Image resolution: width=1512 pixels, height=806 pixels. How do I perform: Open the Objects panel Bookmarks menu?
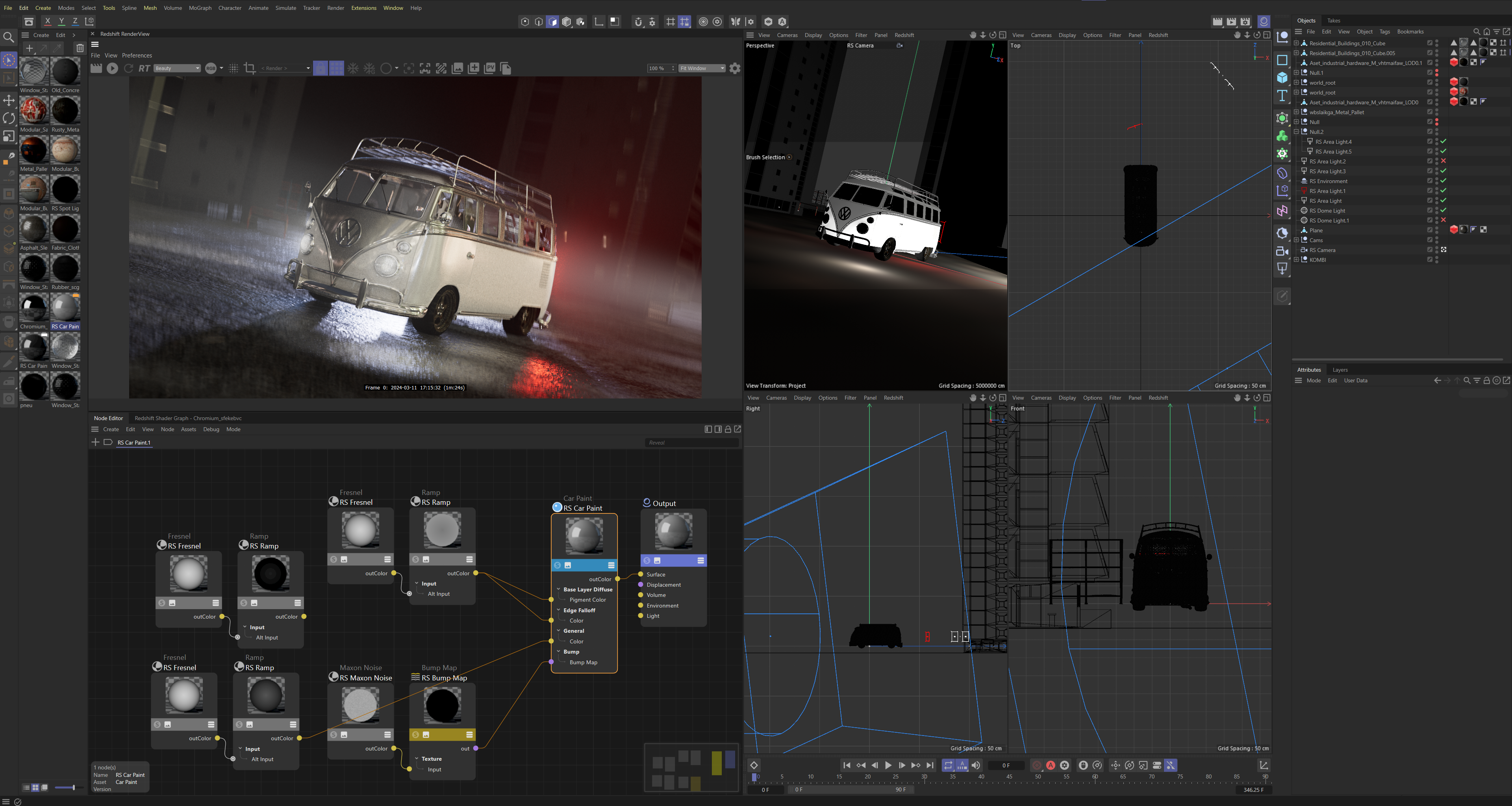click(x=1410, y=32)
